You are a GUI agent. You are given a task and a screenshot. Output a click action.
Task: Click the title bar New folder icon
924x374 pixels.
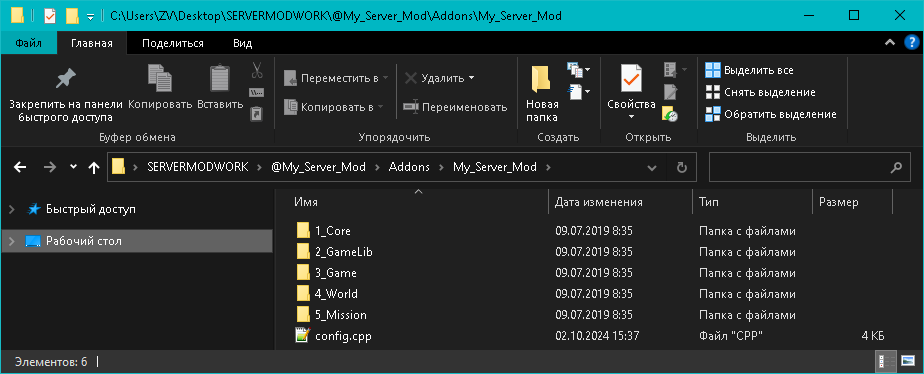[x=72, y=16]
